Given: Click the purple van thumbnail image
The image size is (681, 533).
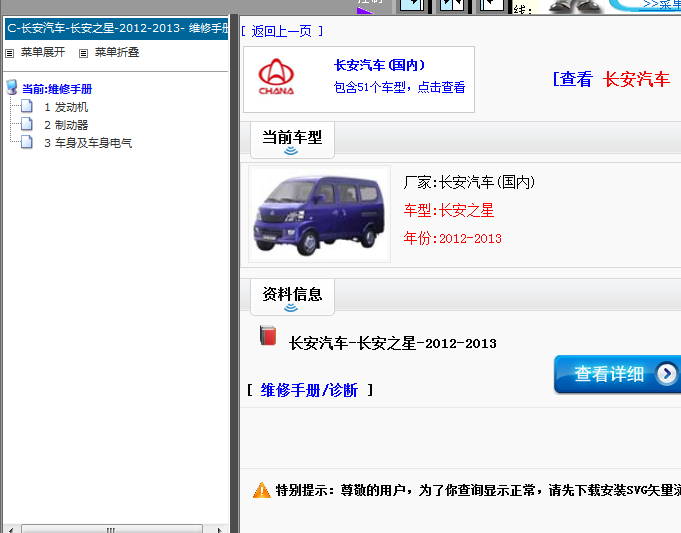Looking at the screenshot, I should point(319,214).
